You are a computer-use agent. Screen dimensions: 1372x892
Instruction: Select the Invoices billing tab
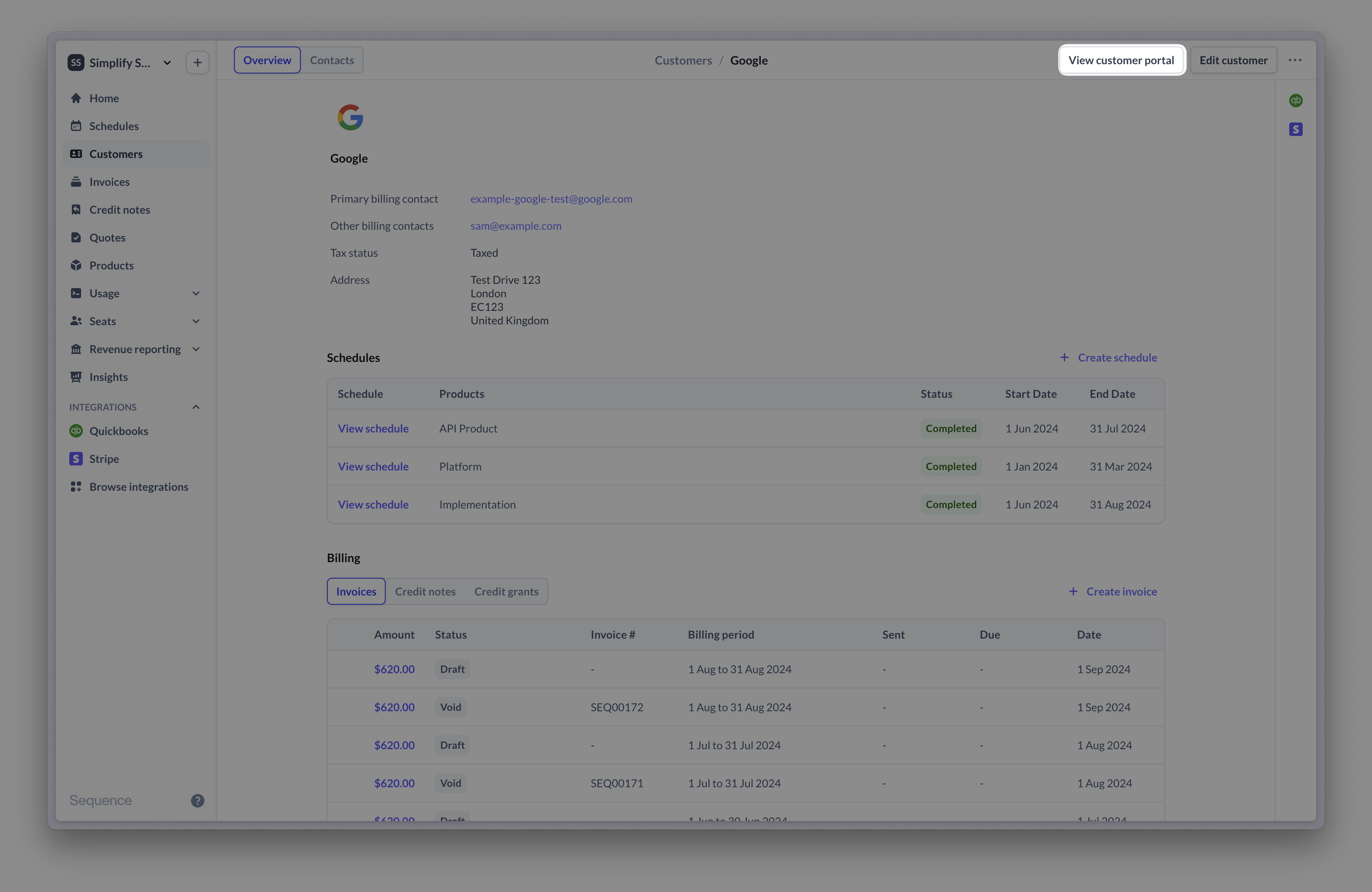point(356,591)
